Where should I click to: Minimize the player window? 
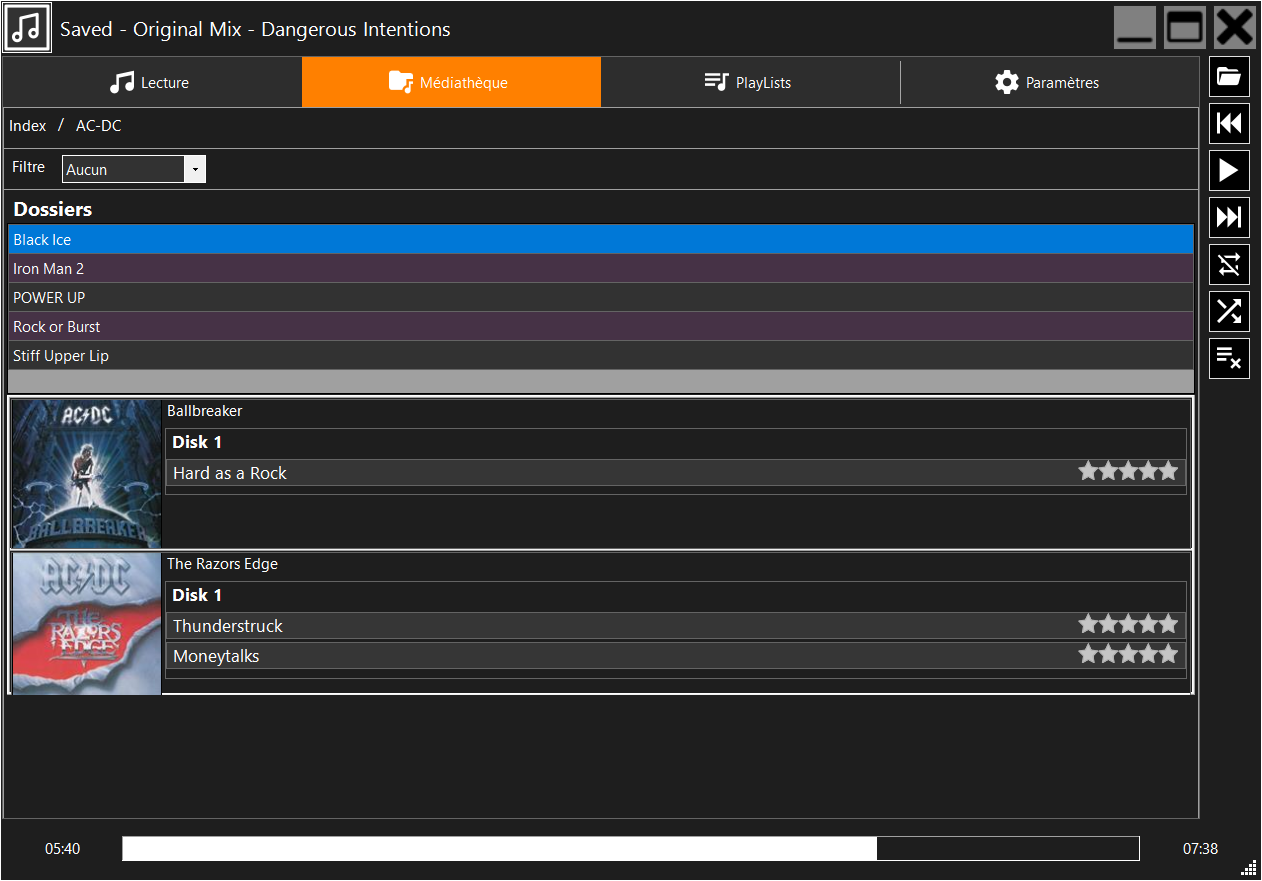click(1135, 28)
